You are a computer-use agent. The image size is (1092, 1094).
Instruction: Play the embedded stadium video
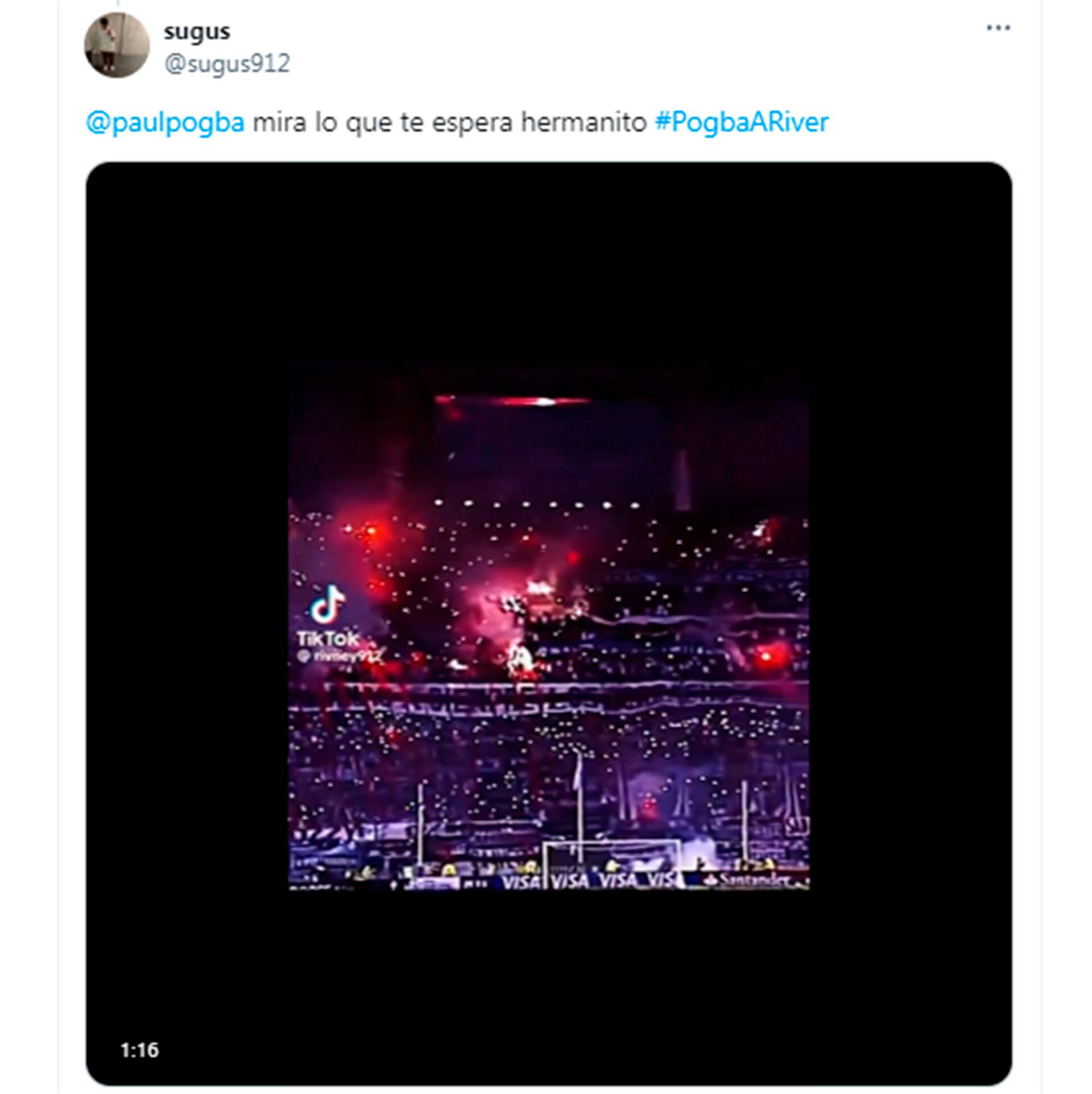click(548, 624)
